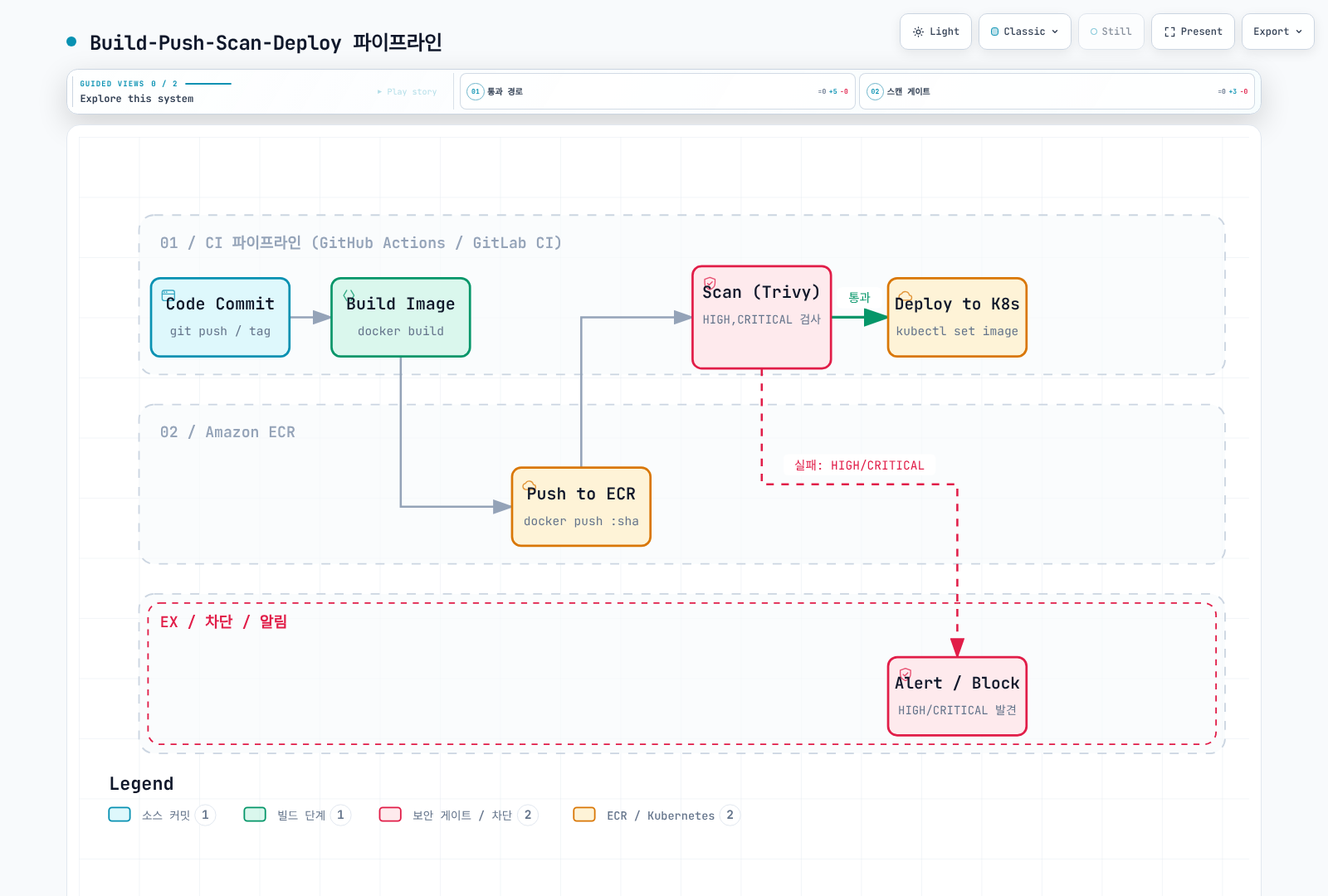The image size is (1328, 896).
Task: Click the 01 numbered view badge
Action: click(x=476, y=91)
